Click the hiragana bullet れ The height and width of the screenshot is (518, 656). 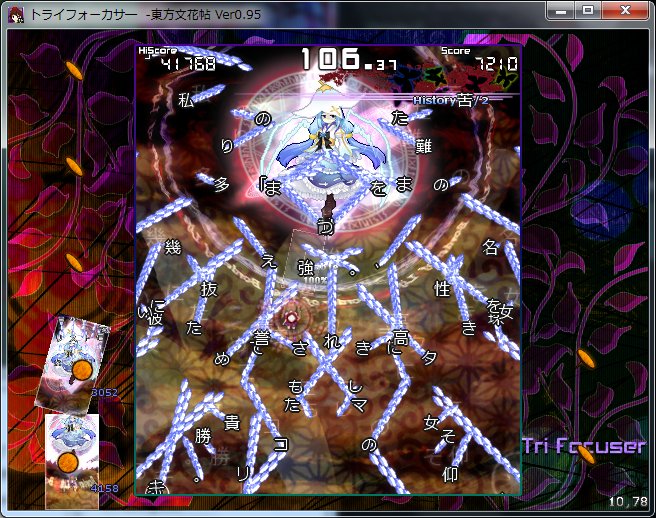click(x=332, y=342)
